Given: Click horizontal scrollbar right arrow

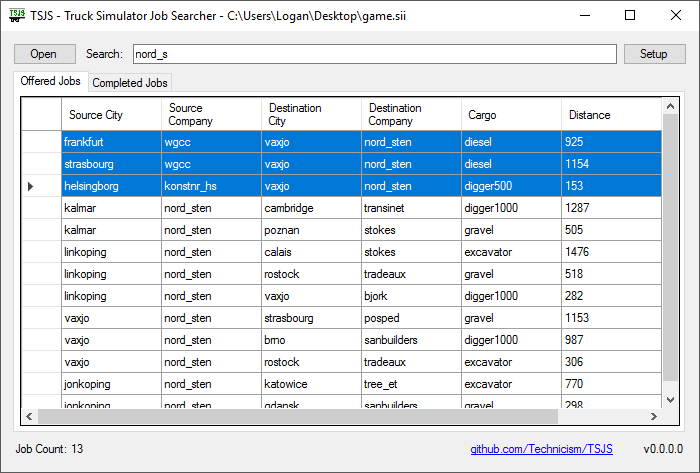Looking at the screenshot, I should 653,416.
